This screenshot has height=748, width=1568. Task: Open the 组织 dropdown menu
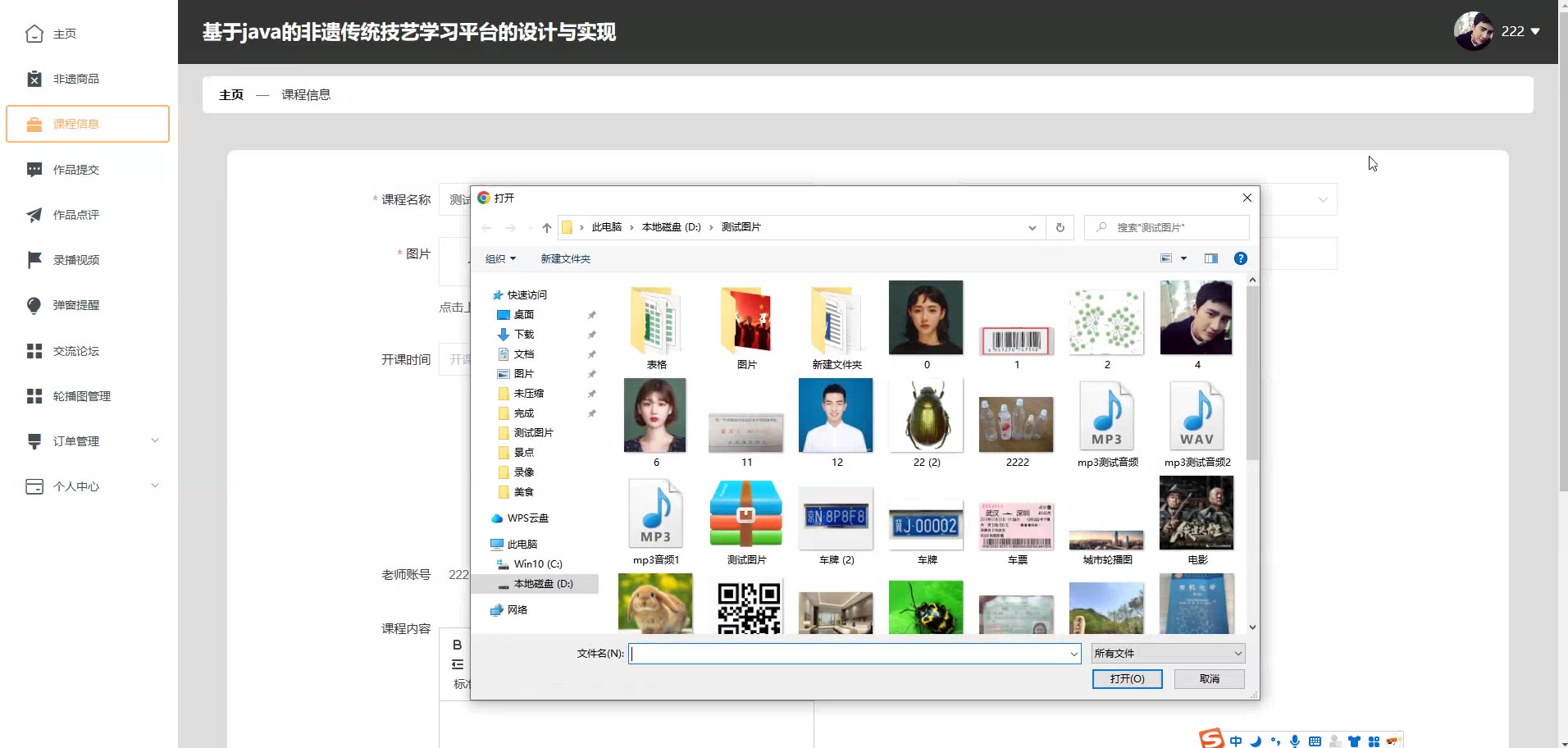coord(500,258)
